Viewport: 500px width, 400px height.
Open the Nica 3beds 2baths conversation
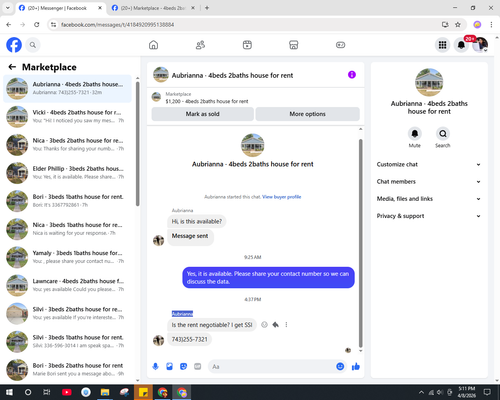(67, 145)
